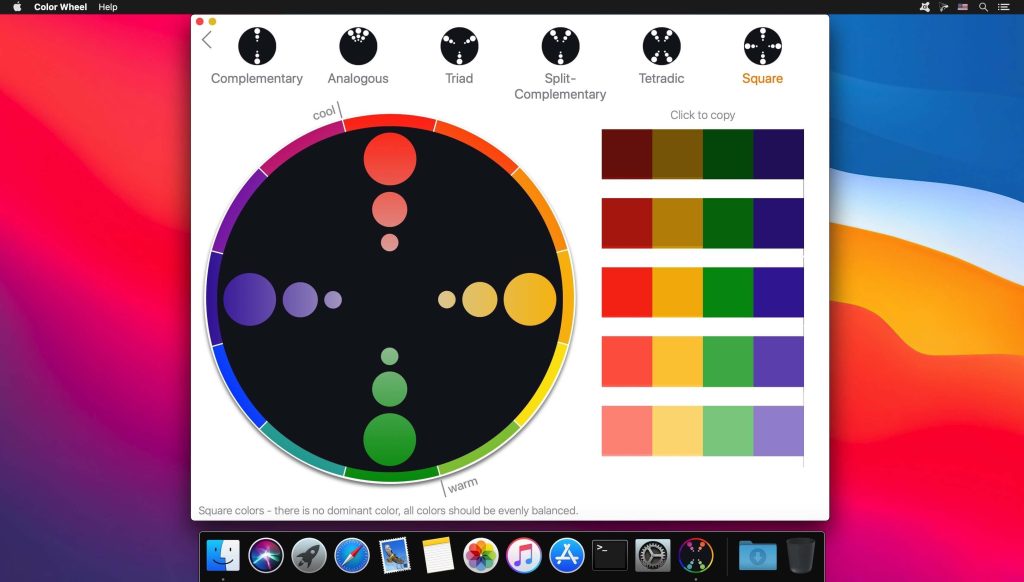Open Notes from the Dock
This screenshot has width=1024, height=582.
pos(438,555)
